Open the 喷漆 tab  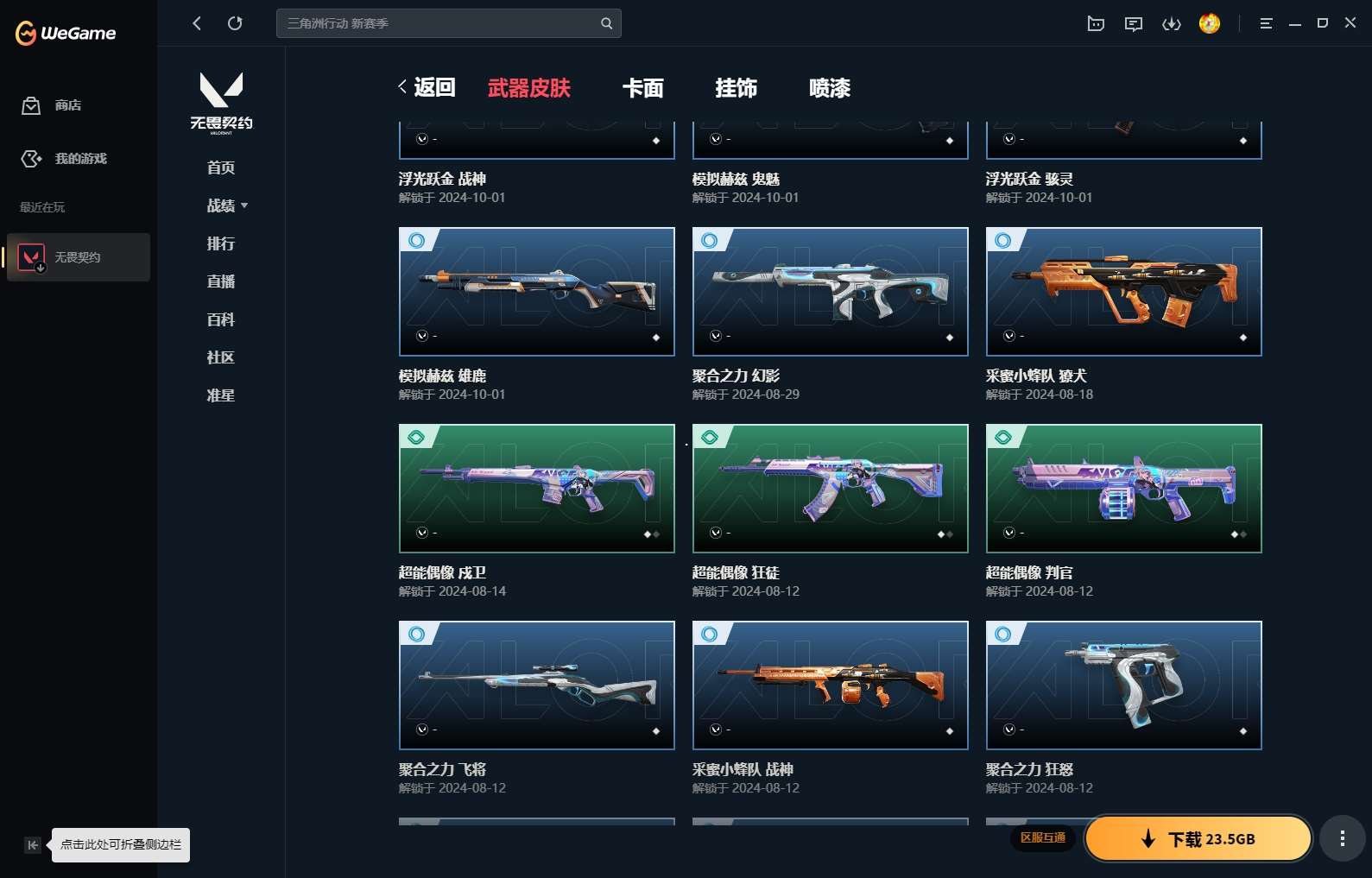click(x=829, y=88)
